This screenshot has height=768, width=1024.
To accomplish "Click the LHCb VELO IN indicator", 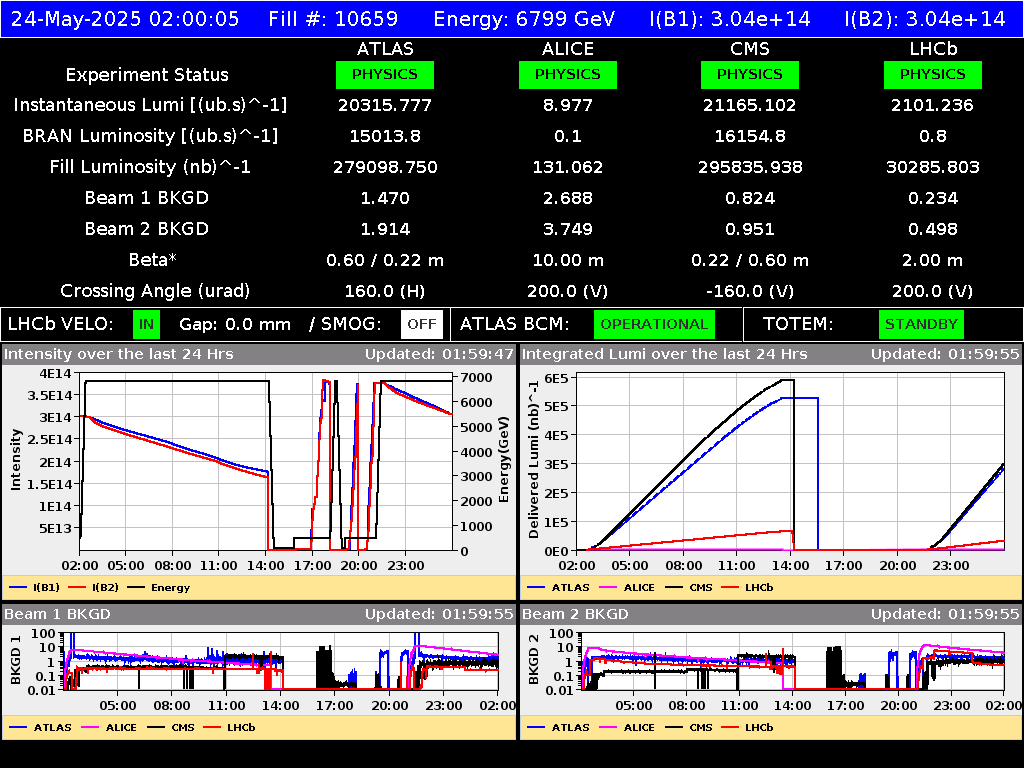I will point(146,325).
